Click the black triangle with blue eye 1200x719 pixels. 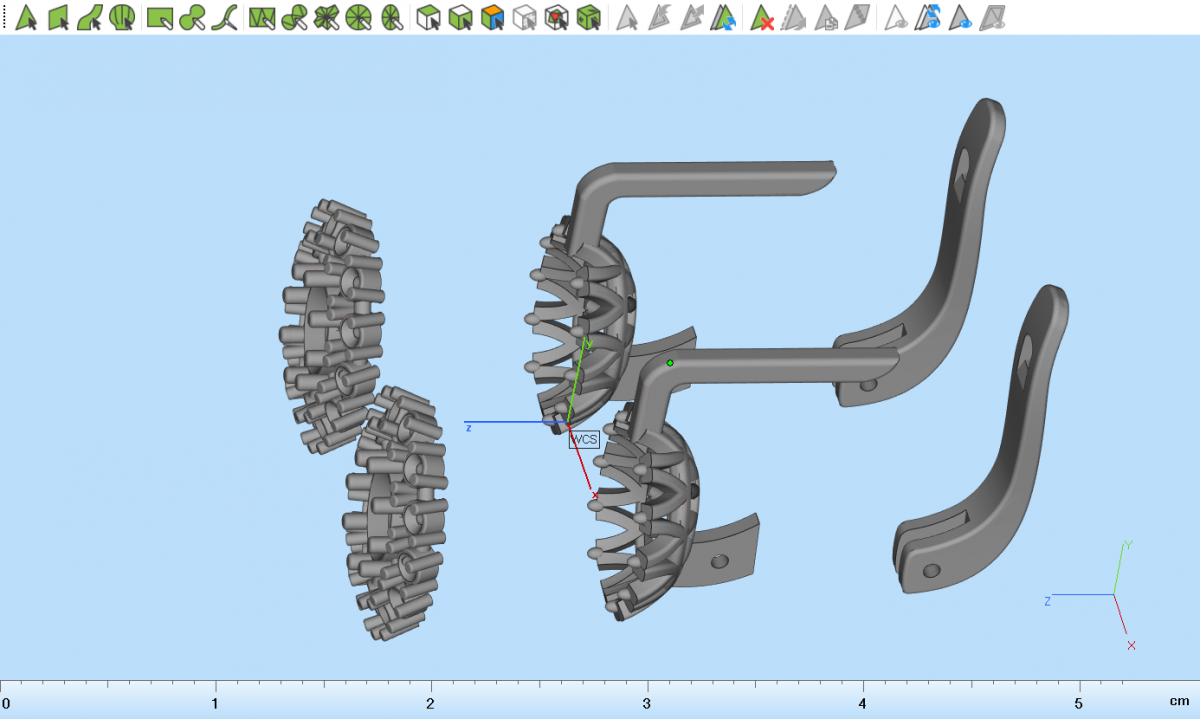(961, 17)
